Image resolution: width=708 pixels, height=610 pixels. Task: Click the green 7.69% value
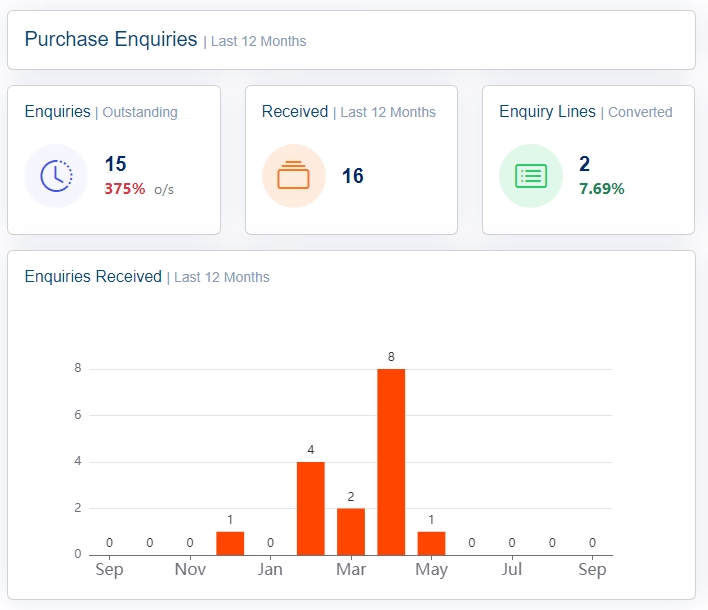pos(602,189)
